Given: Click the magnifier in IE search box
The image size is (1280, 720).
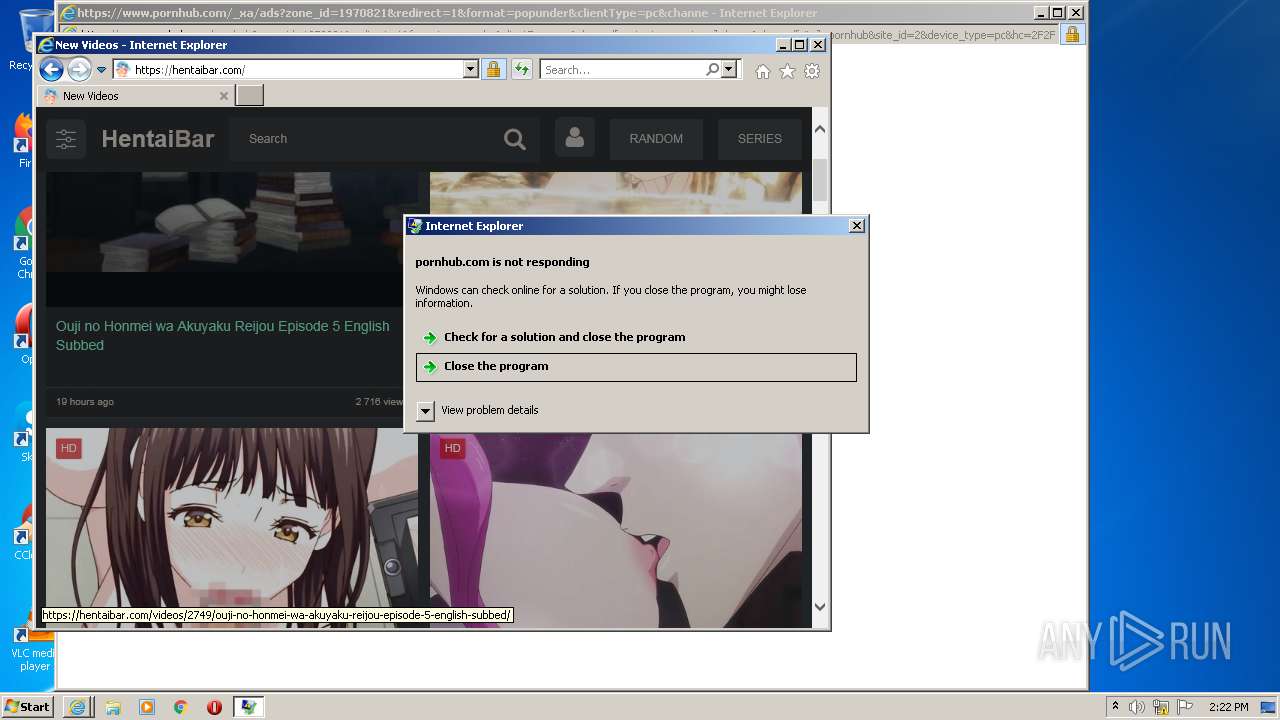Looking at the screenshot, I should point(712,69).
